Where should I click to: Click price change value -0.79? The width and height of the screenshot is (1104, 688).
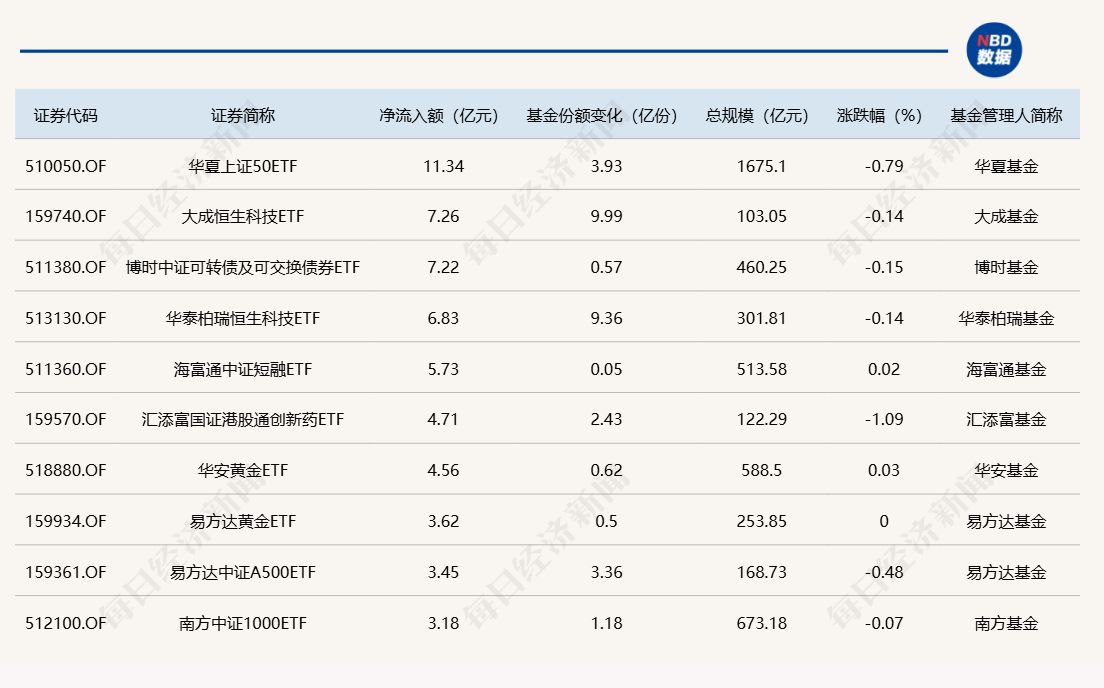(x=884, y=166)
